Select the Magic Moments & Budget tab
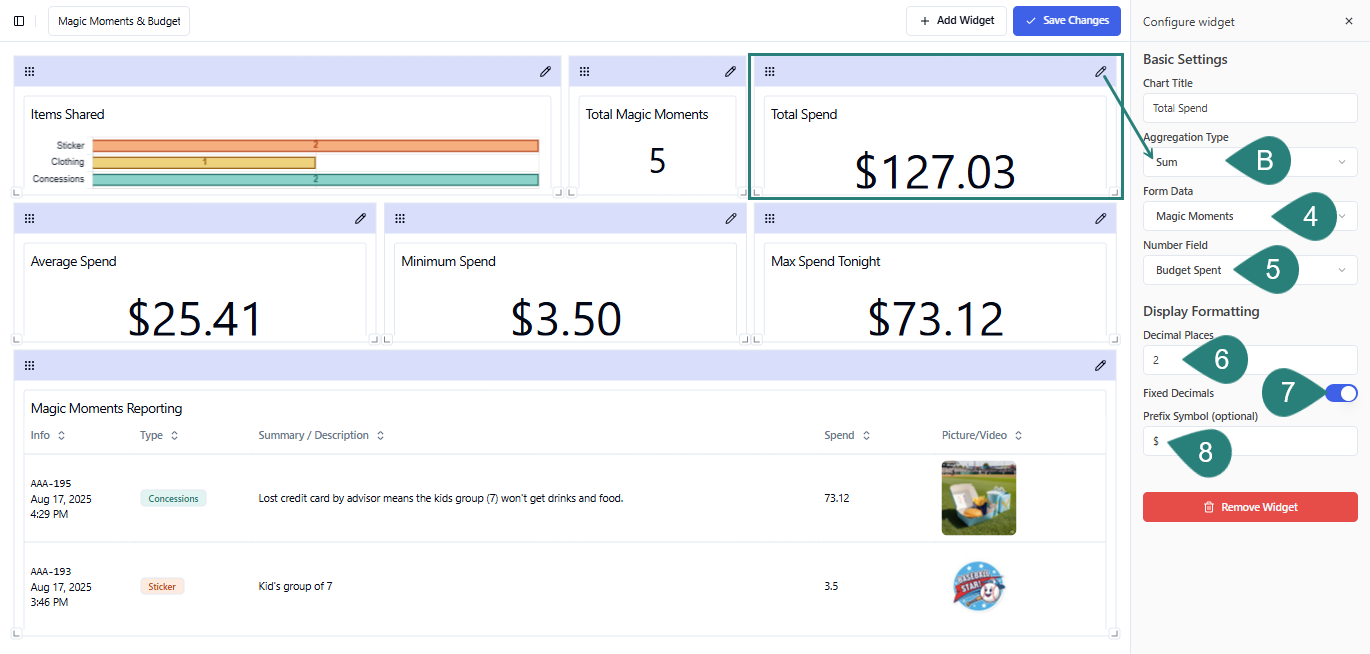Image resolution: width=1370 pixels, height=654 pixels. [x=119, y=21]
